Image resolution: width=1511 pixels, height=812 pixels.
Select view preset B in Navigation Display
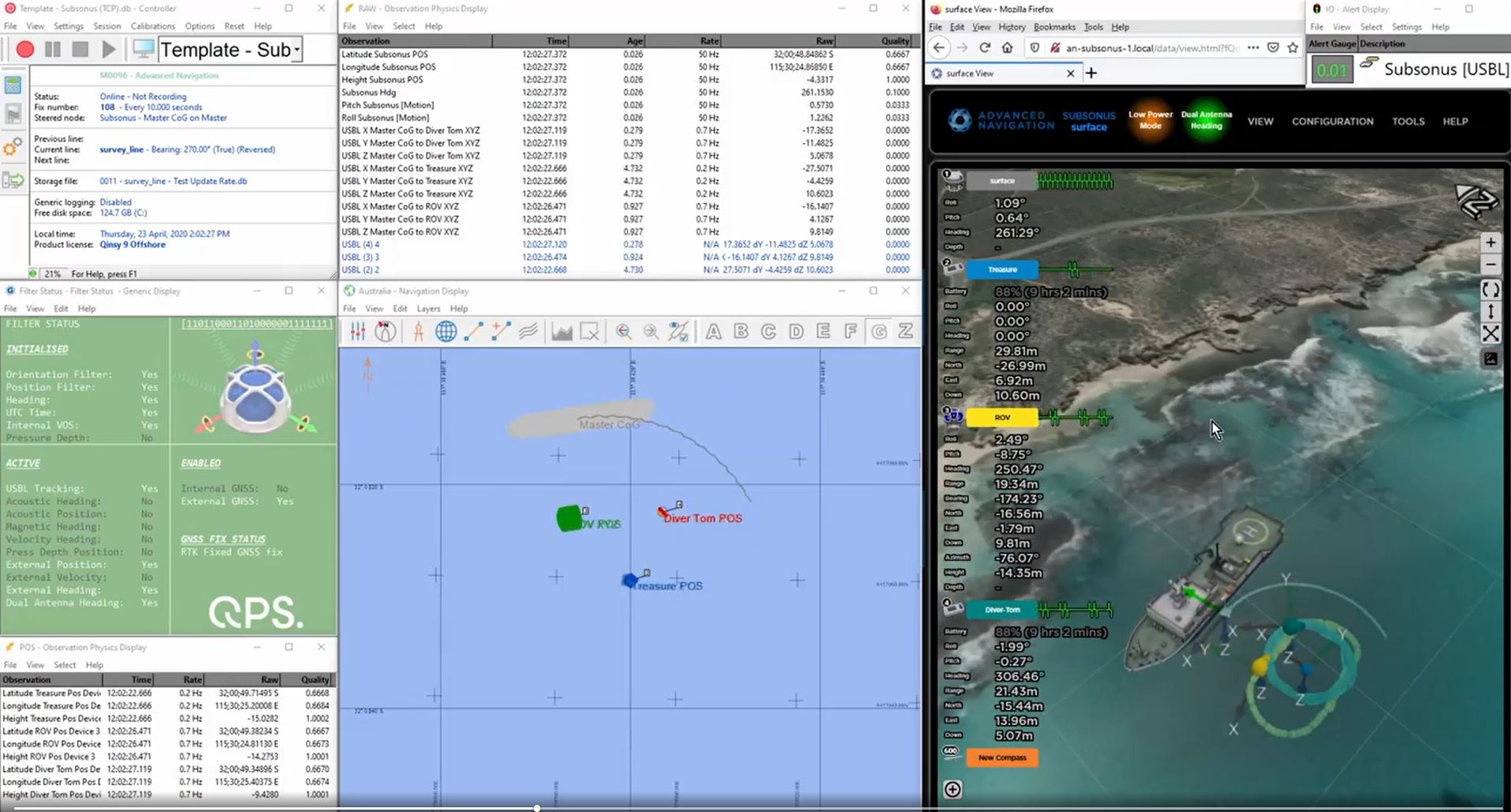(740, 332)
